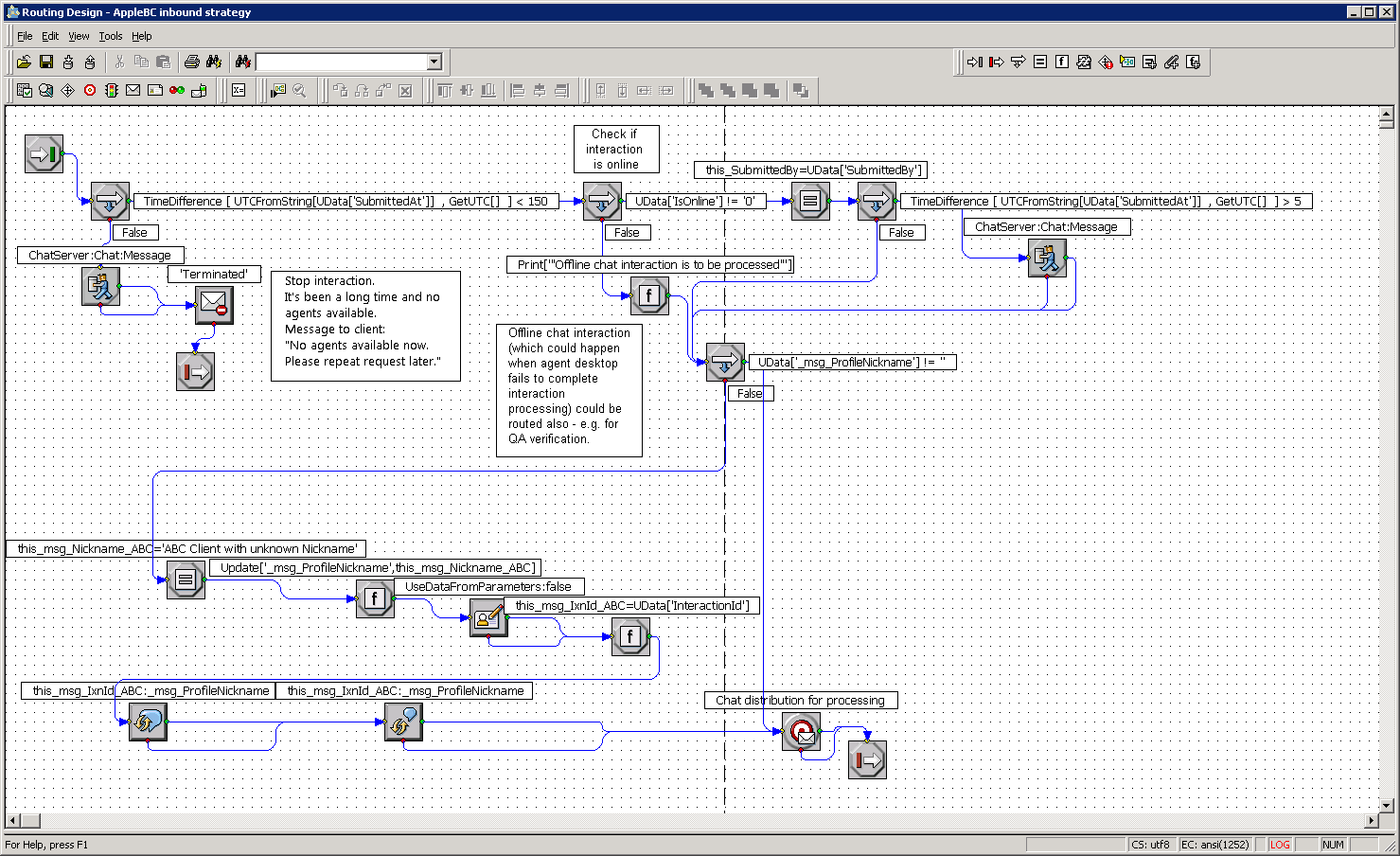This screenshot has height=856, width=1400.
Task: Click the Entry start node on canvas
Action: pyautogui.click(x=44, y=153)
